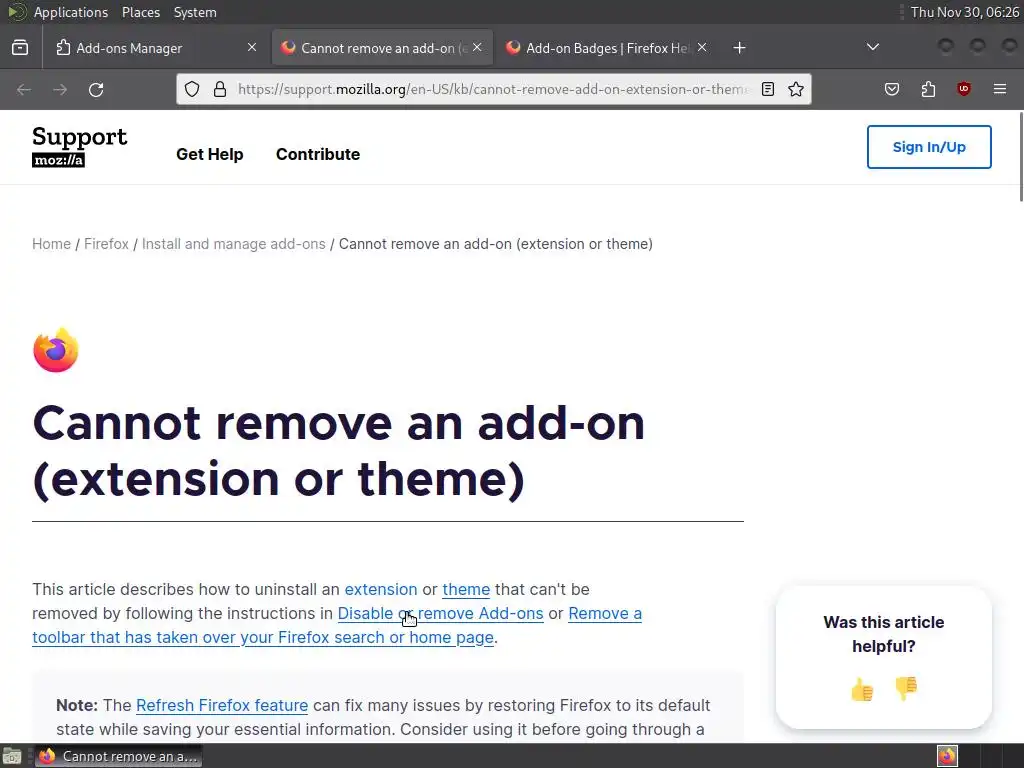Open the Places menu

(x=140, y=12)
